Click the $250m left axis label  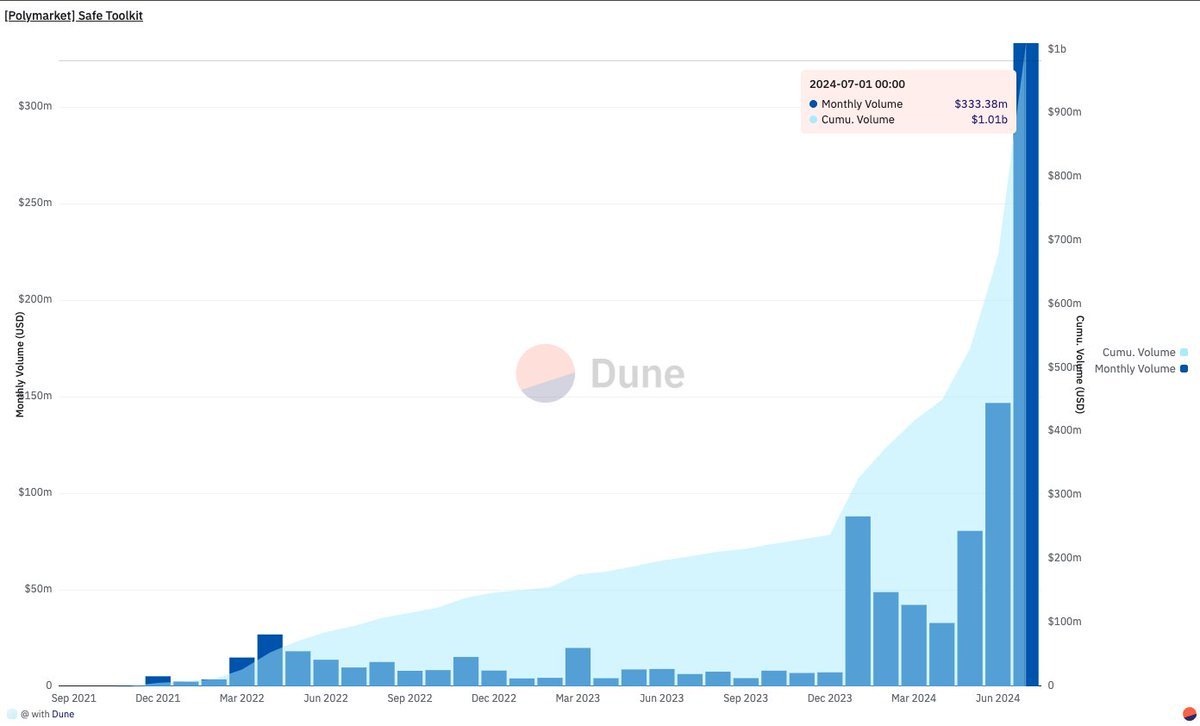point(35,203)
